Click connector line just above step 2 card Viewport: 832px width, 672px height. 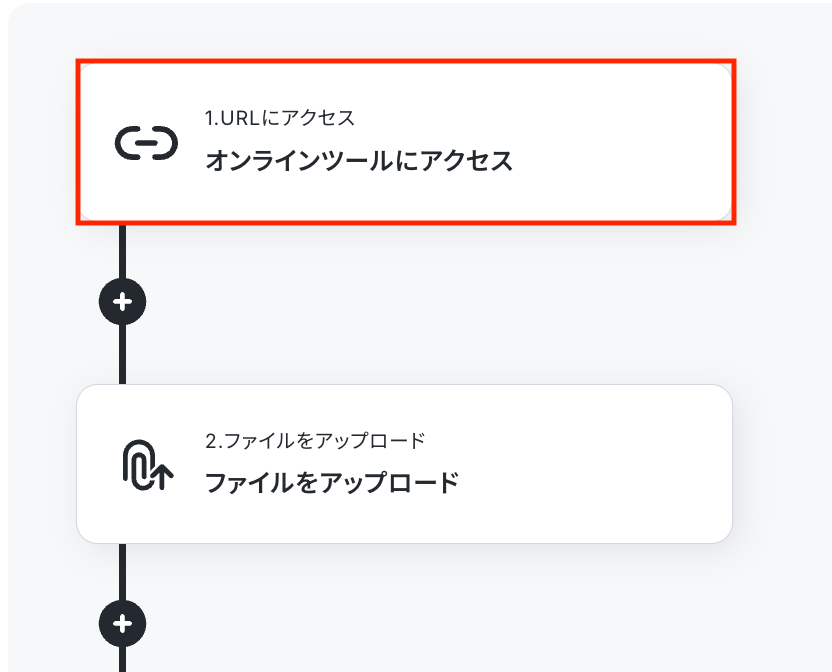tap(123, 355)
